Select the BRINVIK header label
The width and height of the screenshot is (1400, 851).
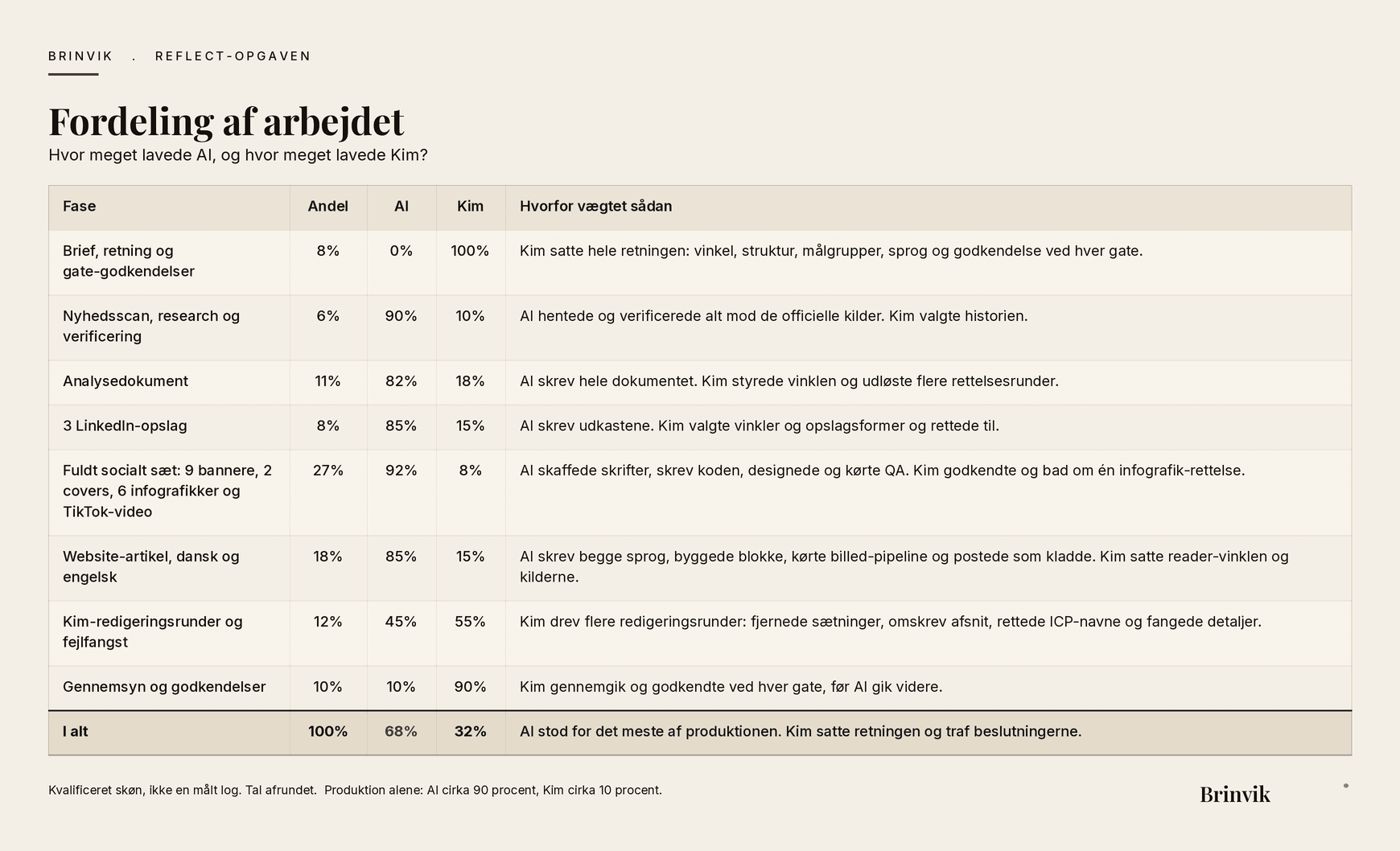[x=80, y=56]
